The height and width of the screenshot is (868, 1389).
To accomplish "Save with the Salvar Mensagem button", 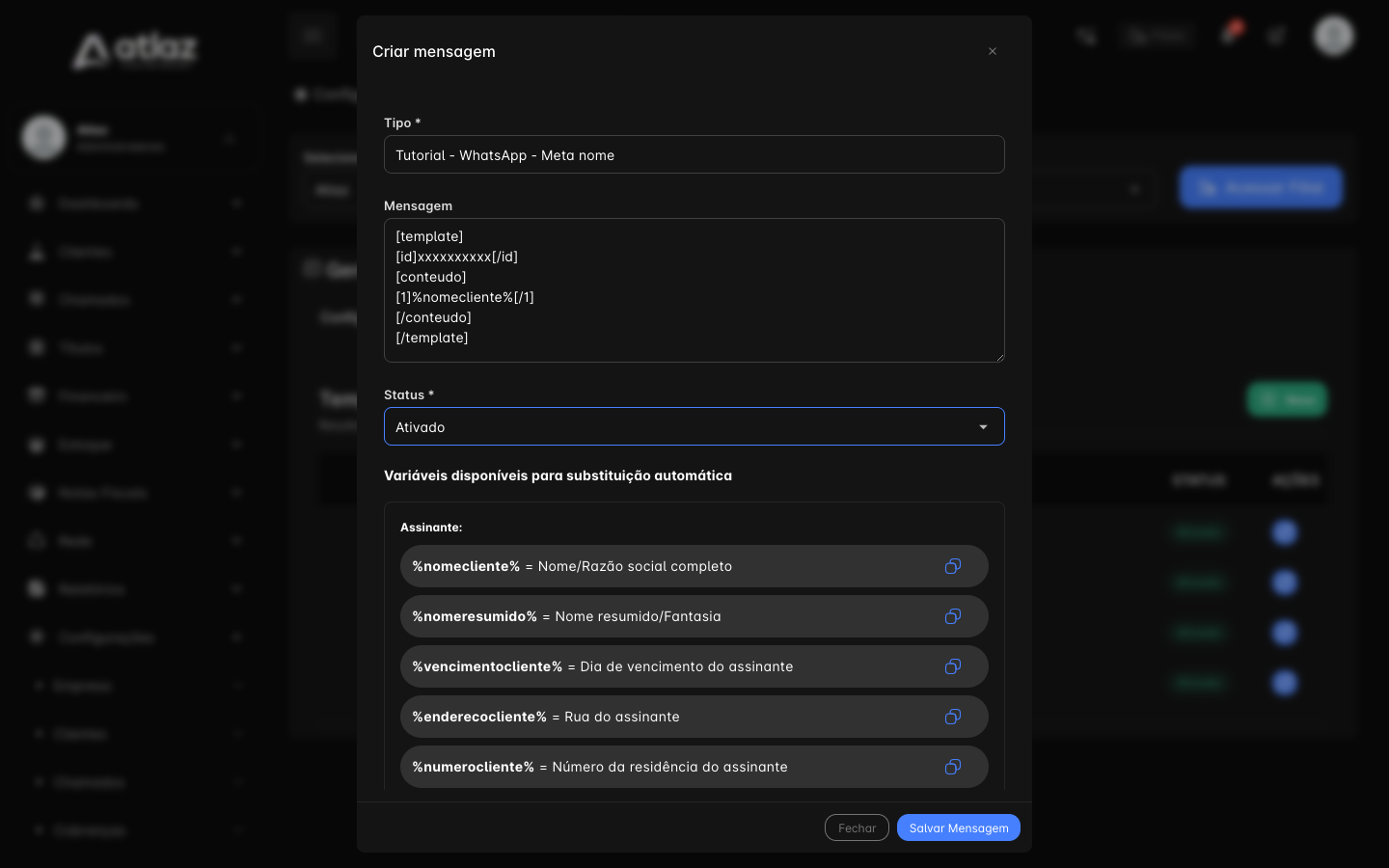I will (x=959, y=827).
